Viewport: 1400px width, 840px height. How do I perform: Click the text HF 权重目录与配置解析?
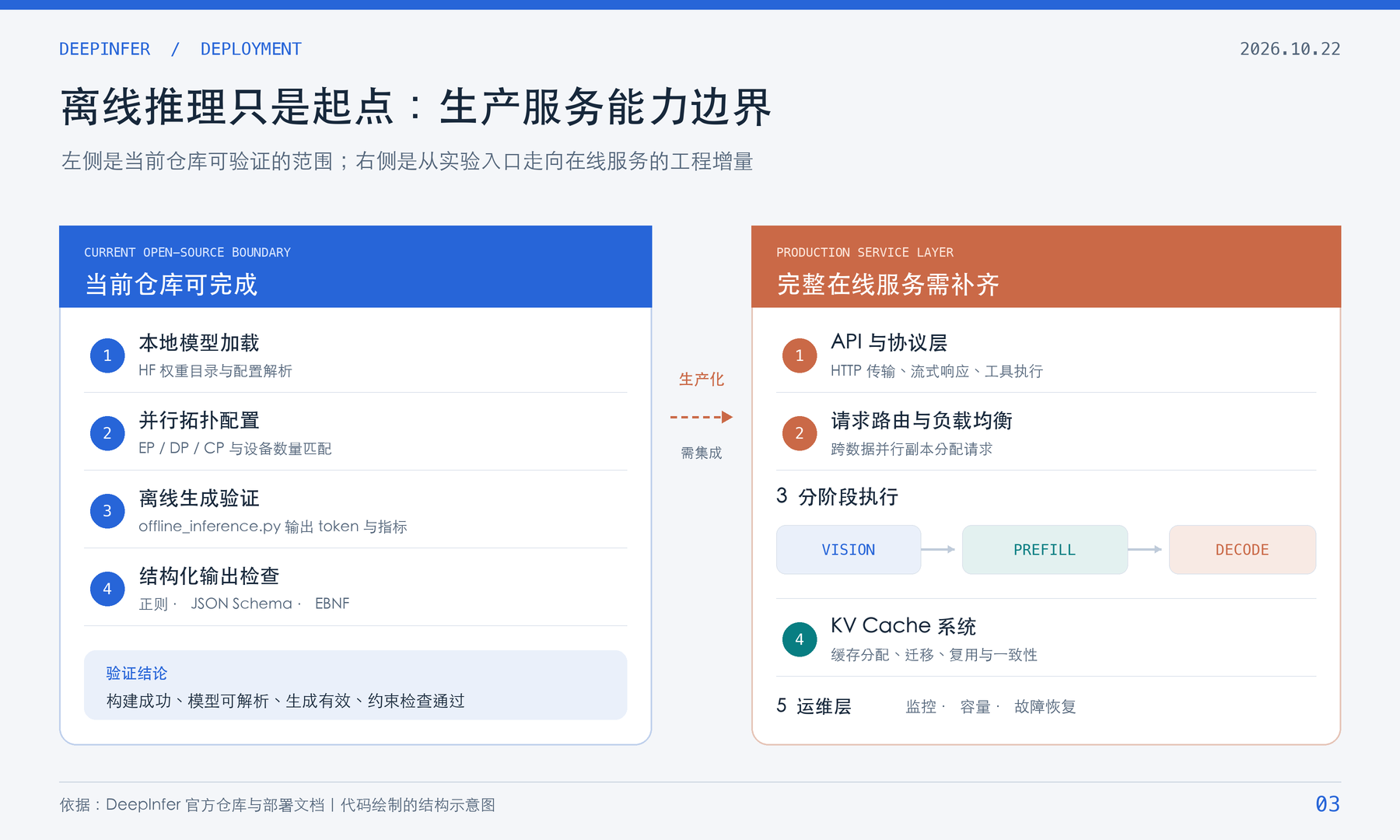pos(215,371)
